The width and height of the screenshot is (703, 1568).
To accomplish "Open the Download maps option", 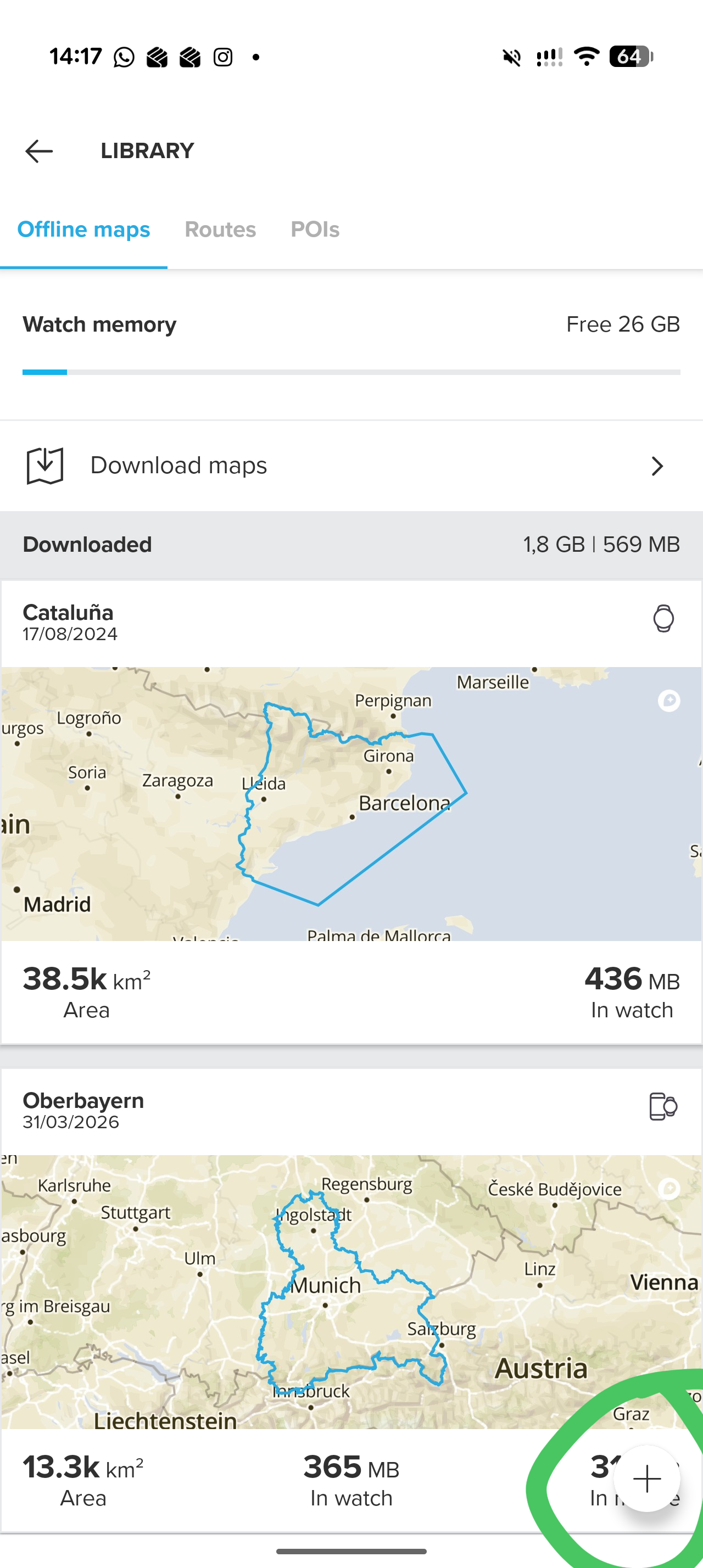I will tap(179, 466).
